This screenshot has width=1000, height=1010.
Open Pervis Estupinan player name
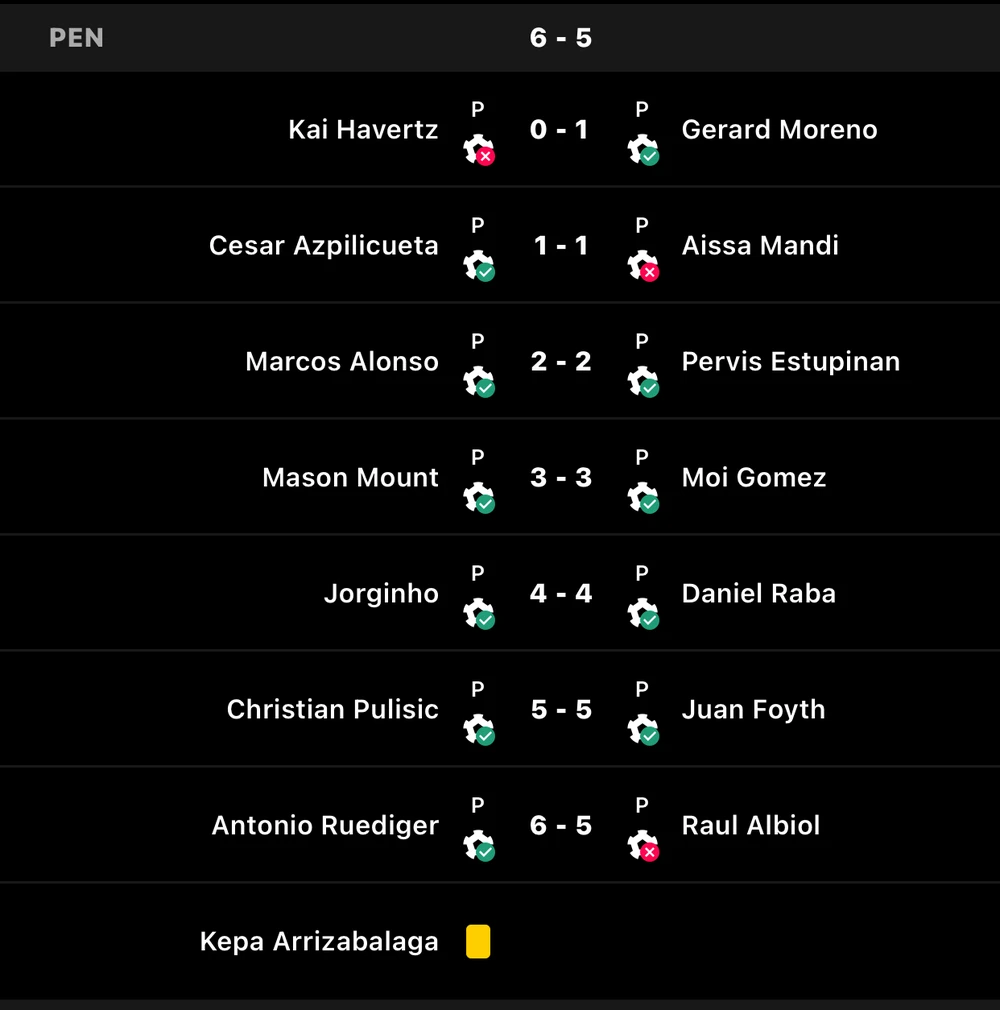(x=790, y=362)
